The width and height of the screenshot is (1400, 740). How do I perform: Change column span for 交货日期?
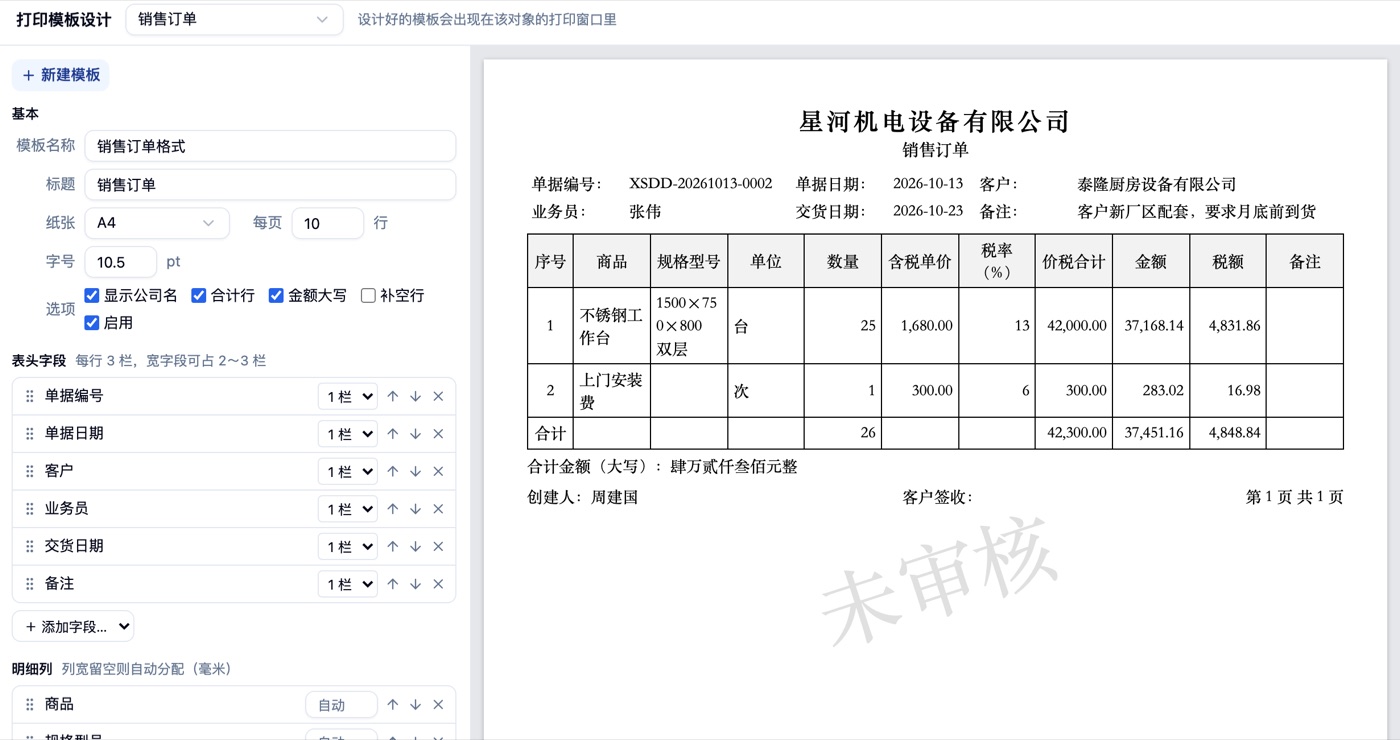click(347, 547)
